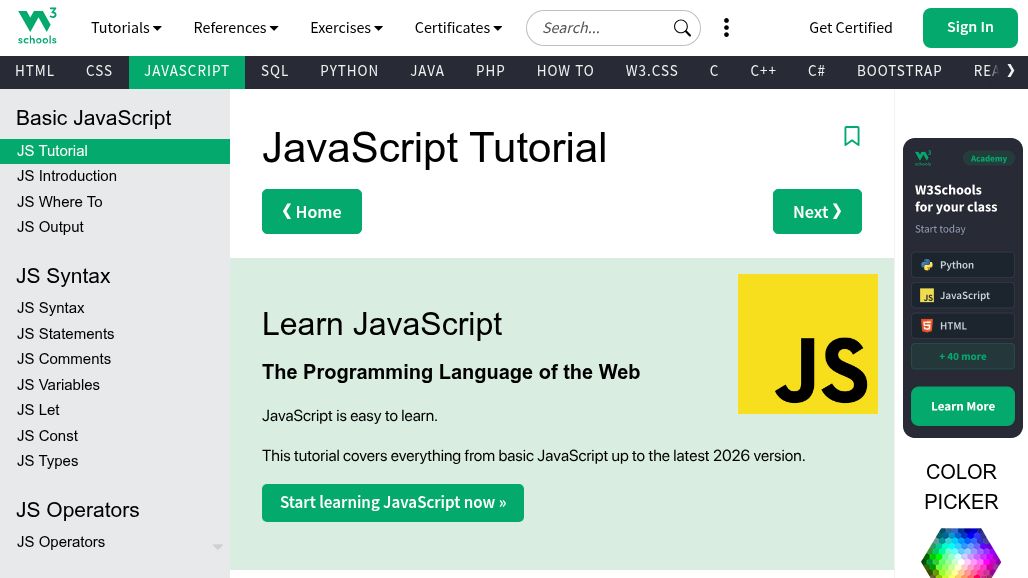
Task: Focus the Search input field
Action: (600, 28)
